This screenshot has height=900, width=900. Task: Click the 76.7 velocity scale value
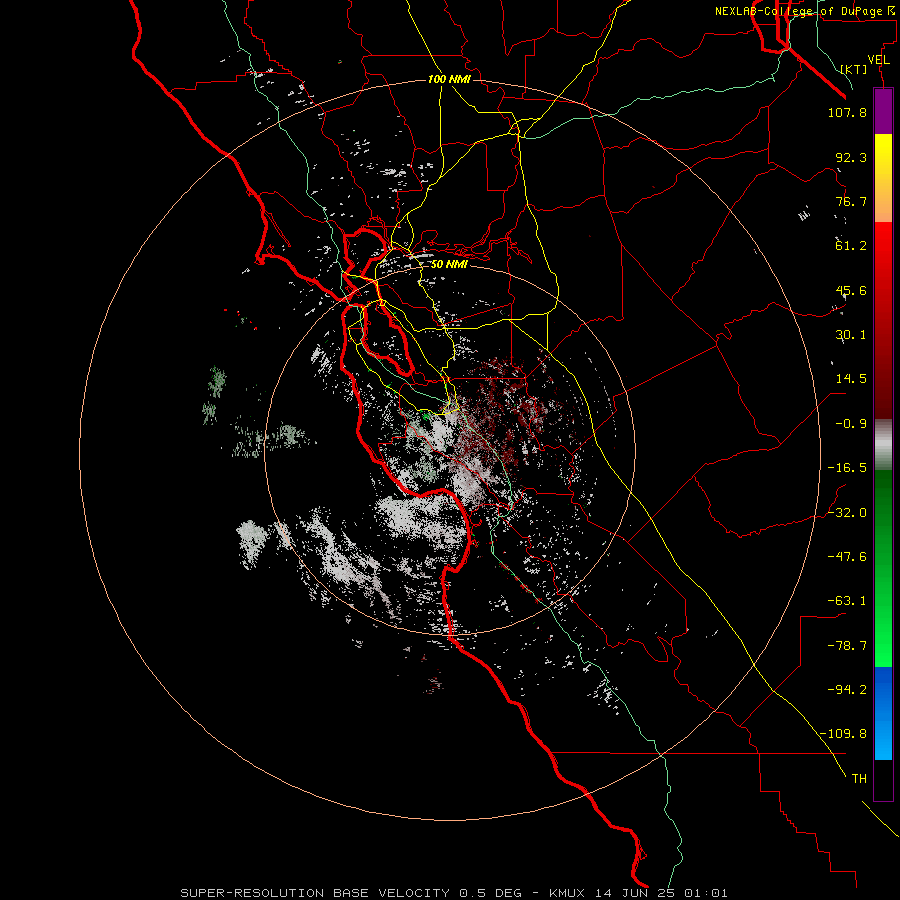click(x=851, y=201)
